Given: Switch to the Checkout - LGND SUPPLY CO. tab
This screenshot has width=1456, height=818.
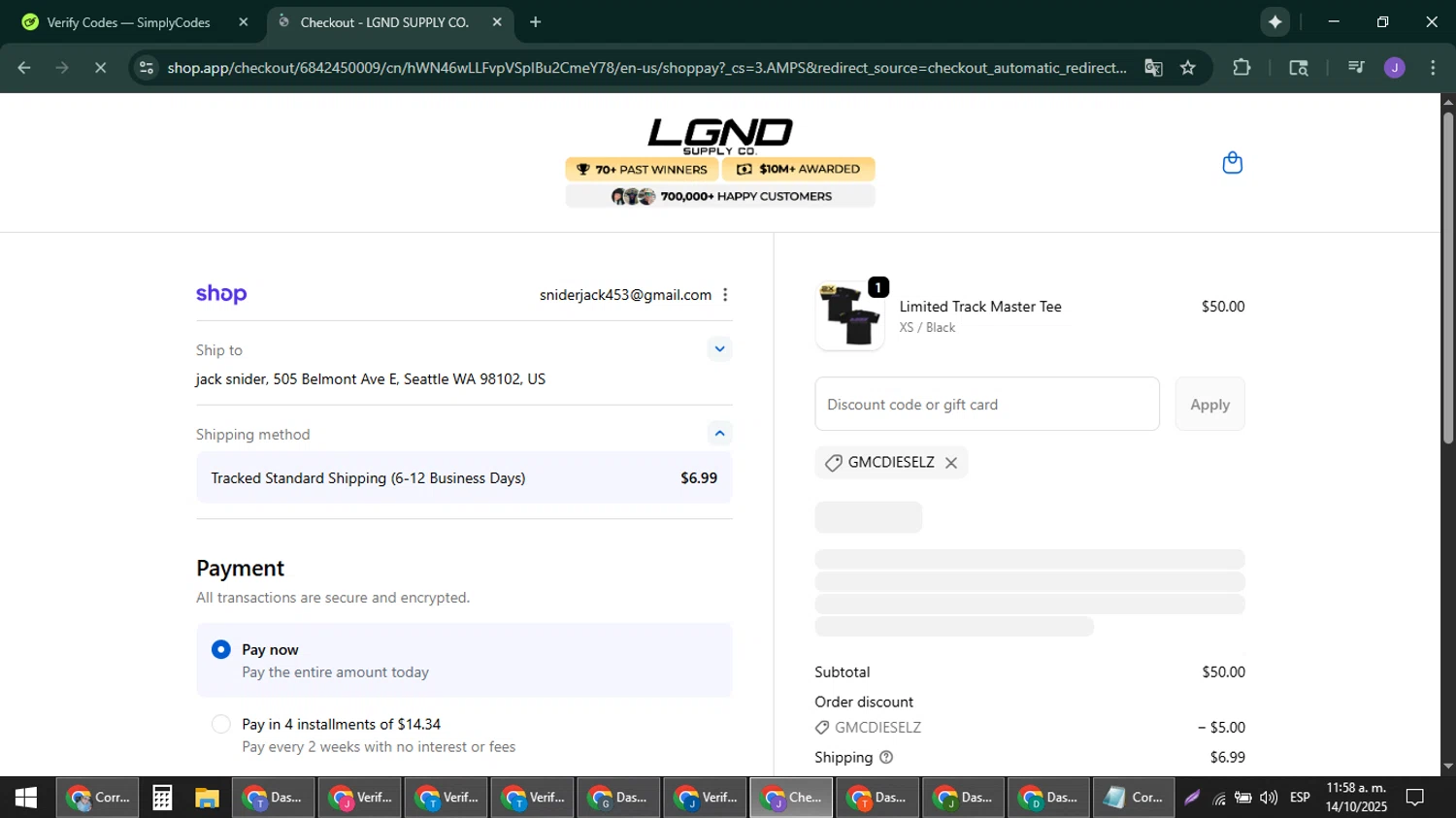Looking at the screenshot, I should (384, 22).
